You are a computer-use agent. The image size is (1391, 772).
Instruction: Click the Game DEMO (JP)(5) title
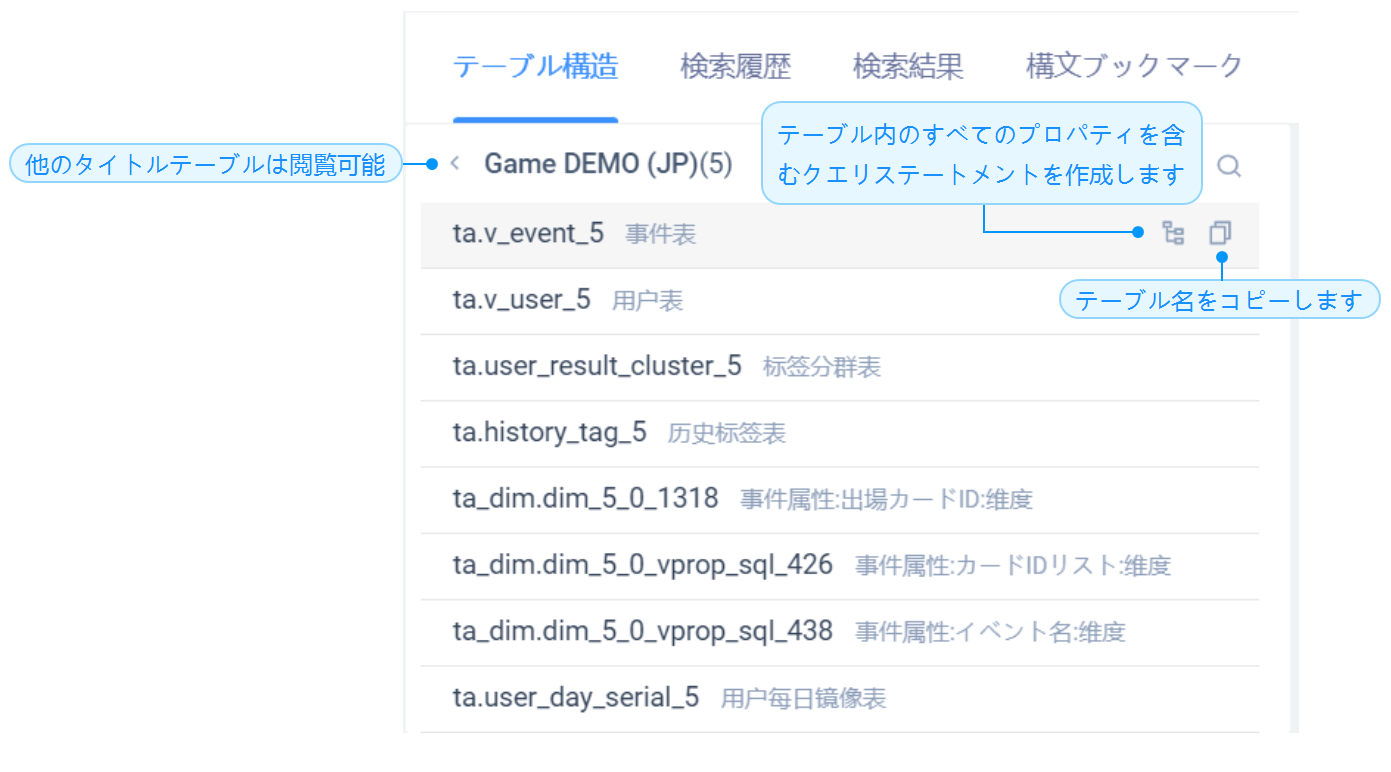pyautogui.click(x=609, y=164)
